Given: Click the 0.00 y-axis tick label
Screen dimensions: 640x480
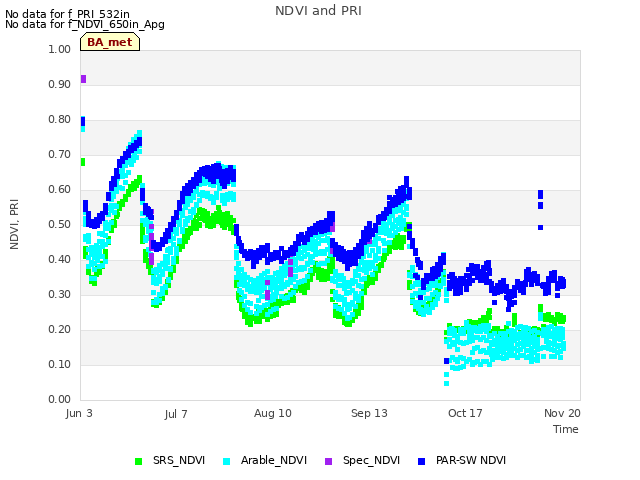Looking at the screenshot, I should [x=60, y=400].
